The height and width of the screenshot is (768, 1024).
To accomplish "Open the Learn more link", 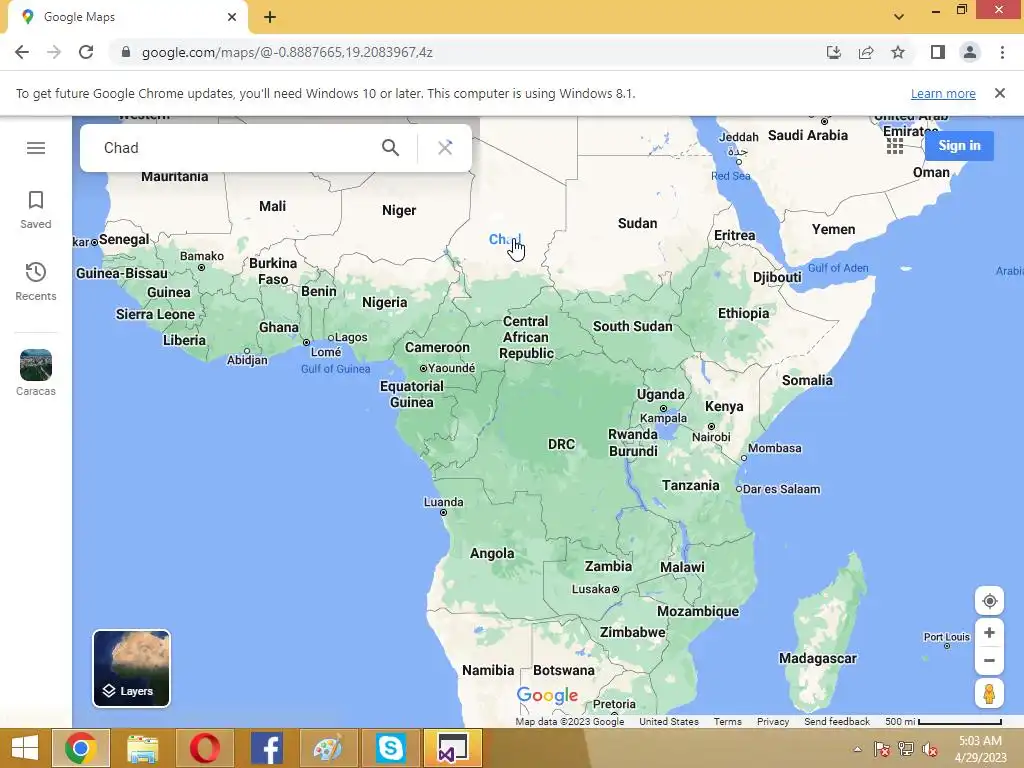I will 943,93.
